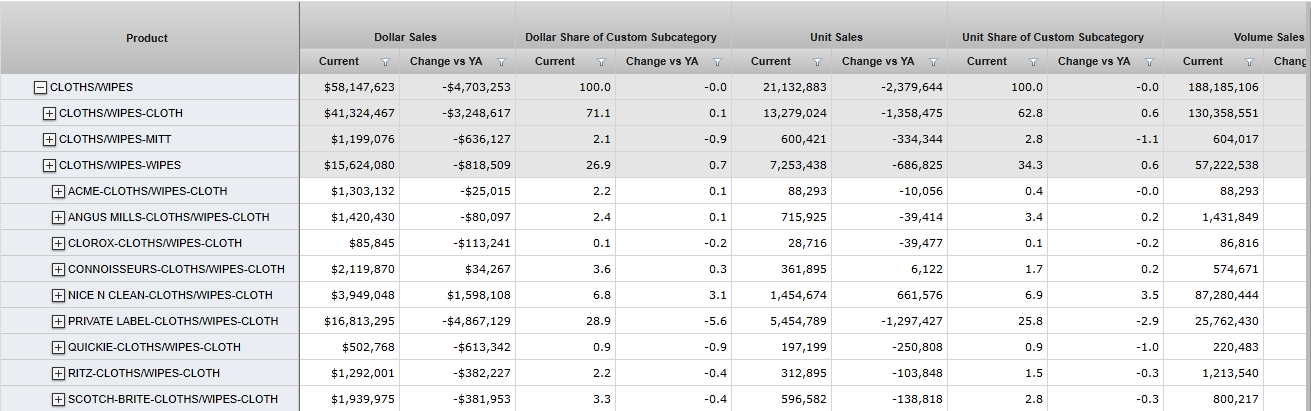Image resolution: width=1311 pixels, height=411 pixels.
Task: Expand the PRIVATE LABEL cloth row
Action: (x=58, y=321)
